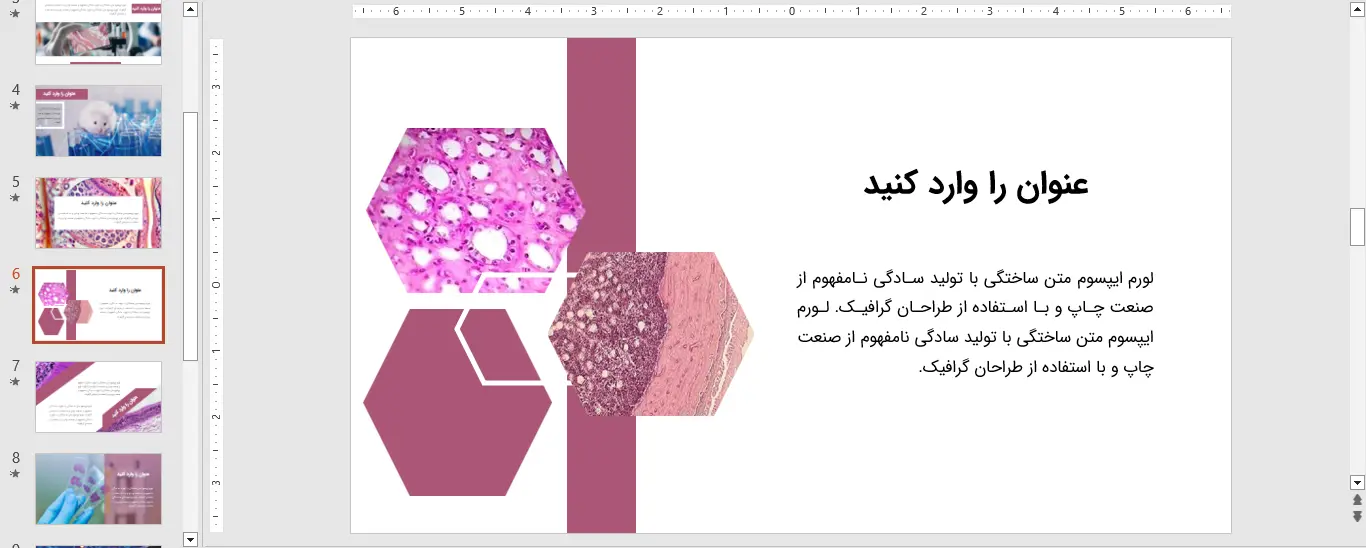Viewport: 1366px width, 548px height.
Task: Click the body paragraph beginning 'لورم ایپسوم'
Action: click(976, 322)
